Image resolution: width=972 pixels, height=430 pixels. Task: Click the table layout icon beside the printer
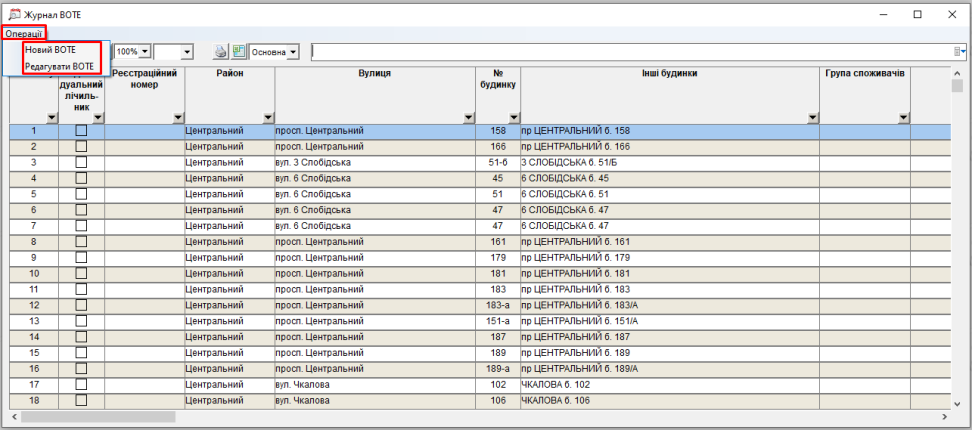[239, 52]
